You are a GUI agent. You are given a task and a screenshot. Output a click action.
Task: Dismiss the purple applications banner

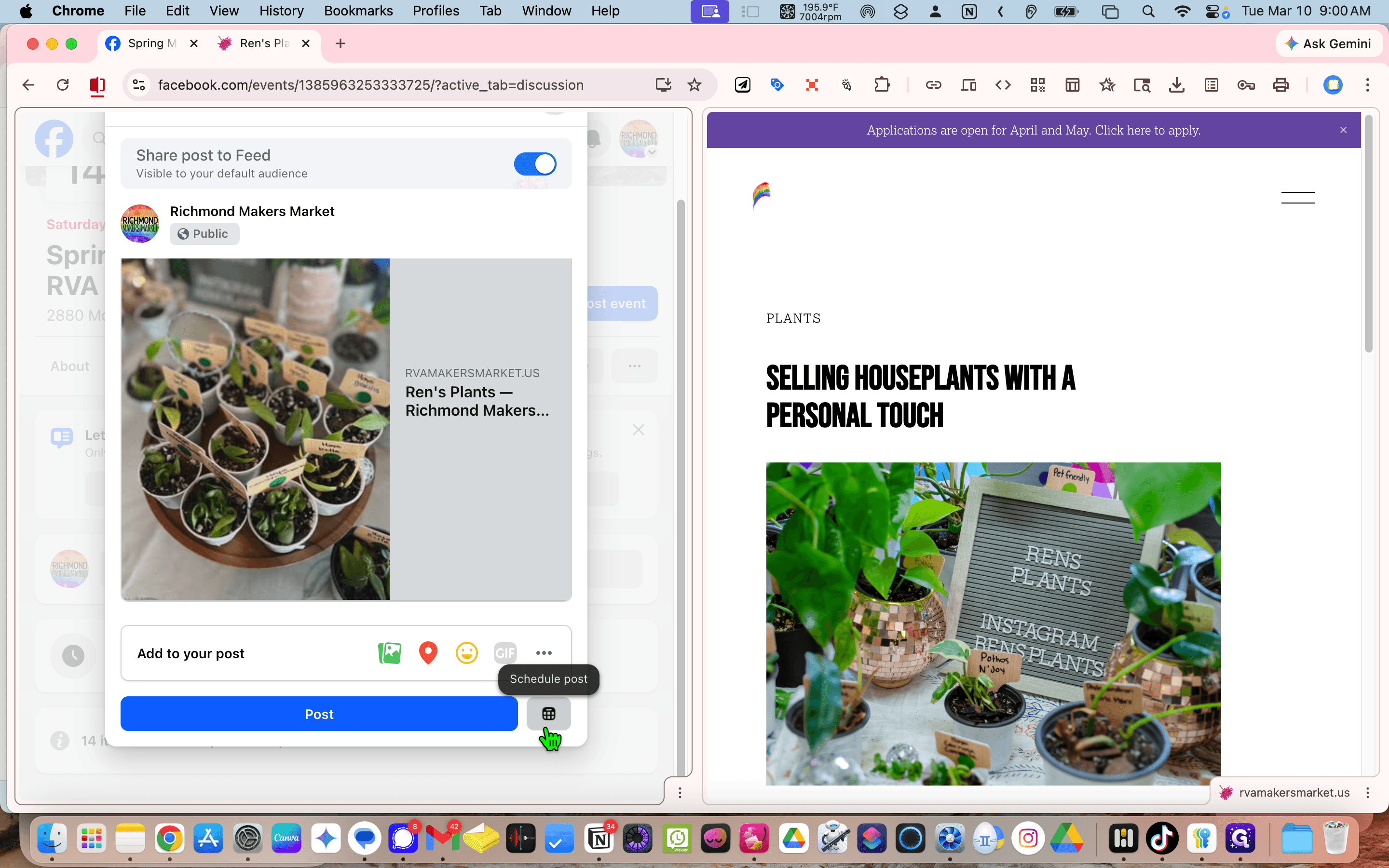[x=1343, y=130]
